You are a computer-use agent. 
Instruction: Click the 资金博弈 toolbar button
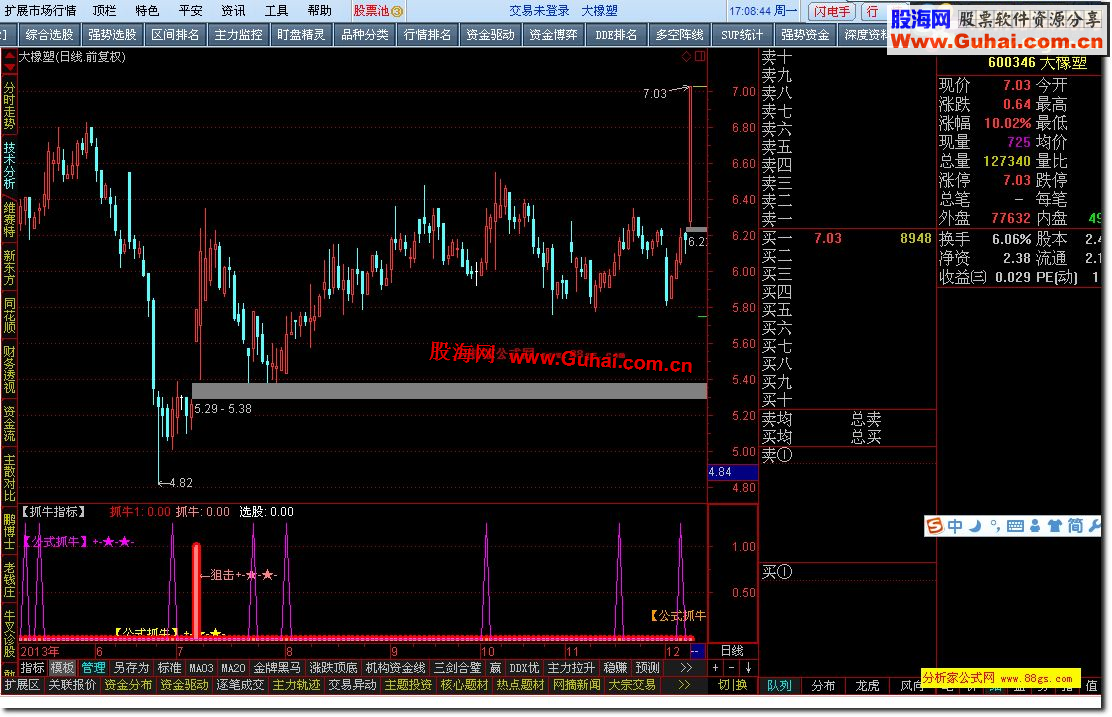553,34
